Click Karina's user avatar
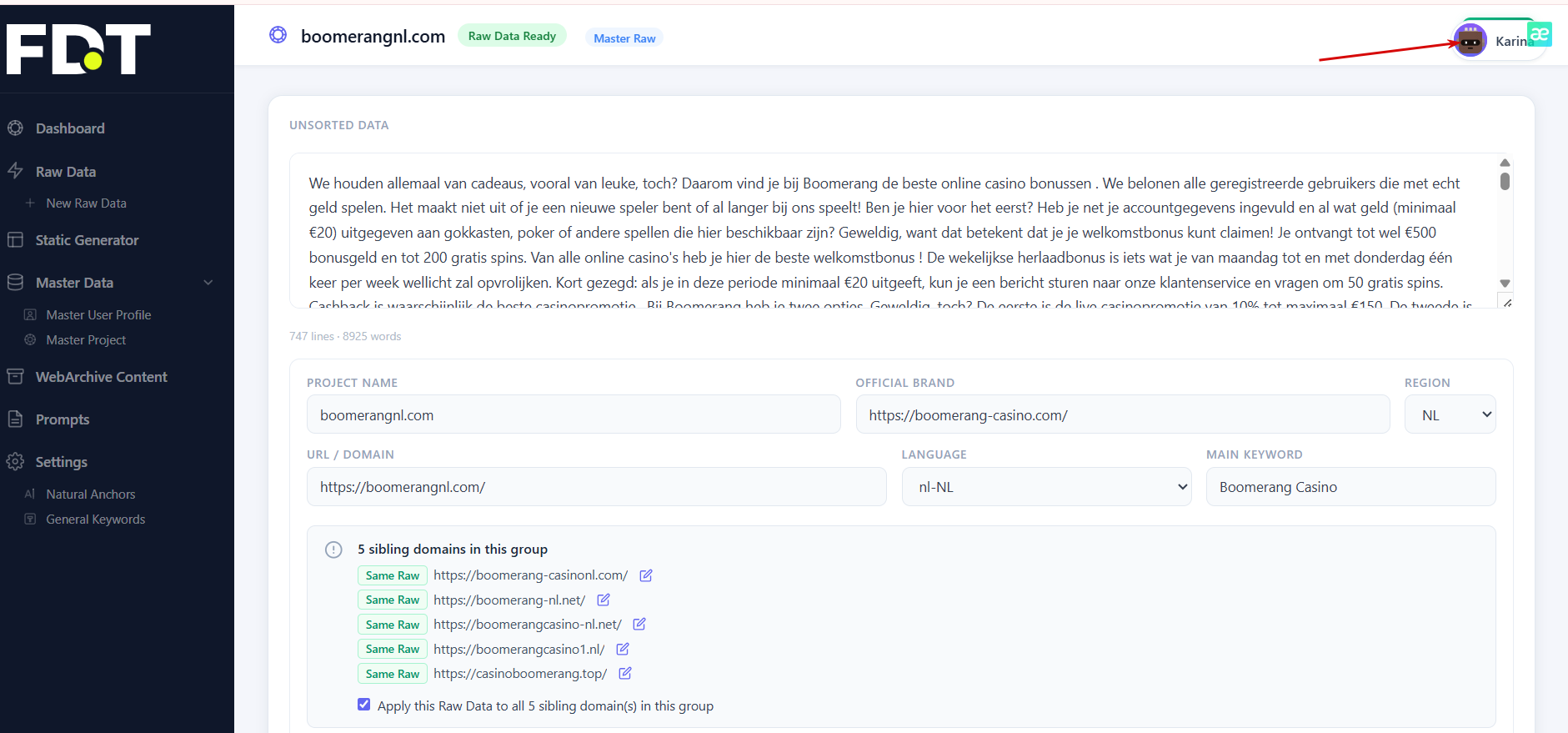The width and height of the screenshot is (1568, 733). (1470, 40)
